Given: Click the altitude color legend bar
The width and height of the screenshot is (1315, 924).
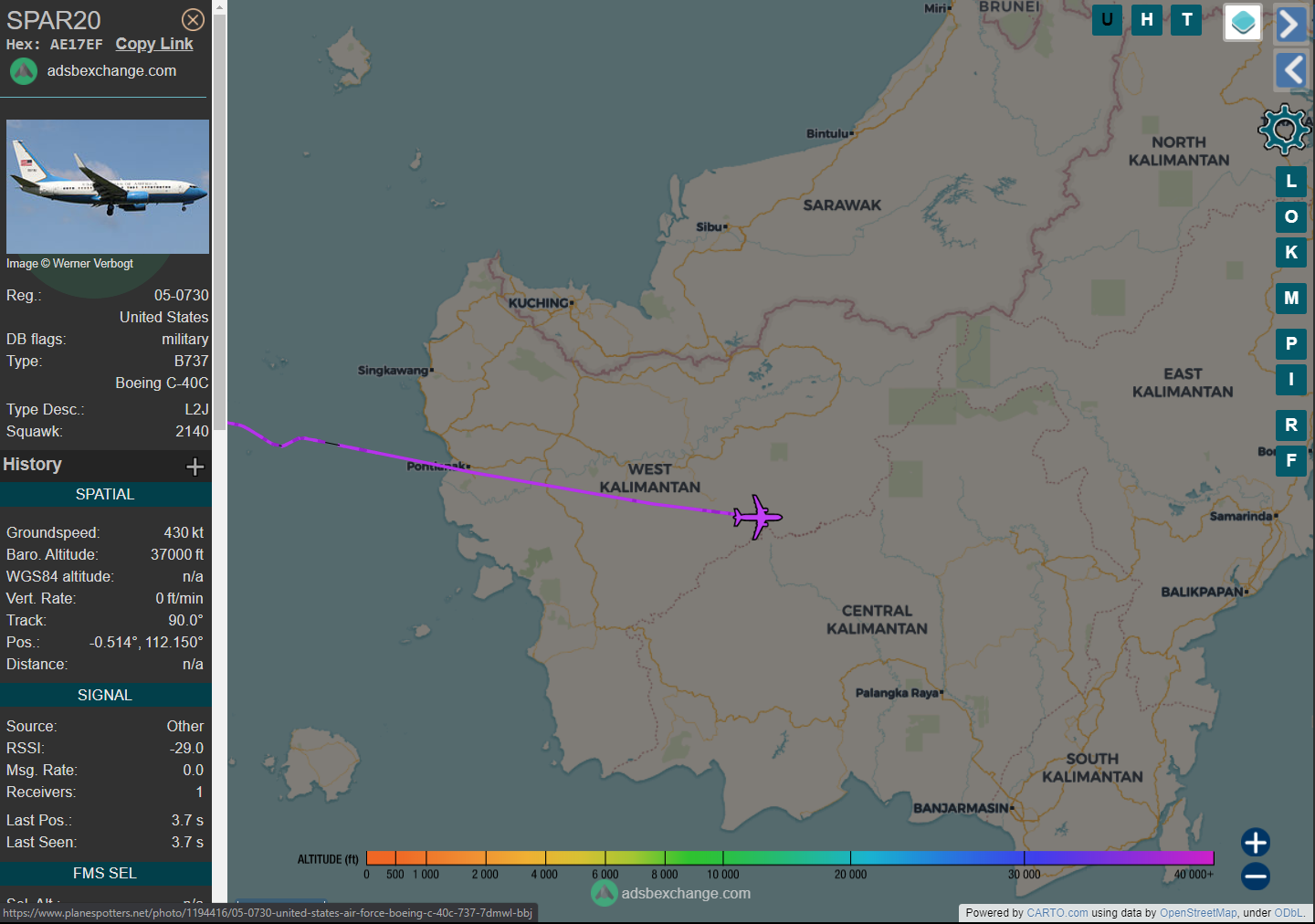Looking at the screenshot, I should (x=790, y=857).
